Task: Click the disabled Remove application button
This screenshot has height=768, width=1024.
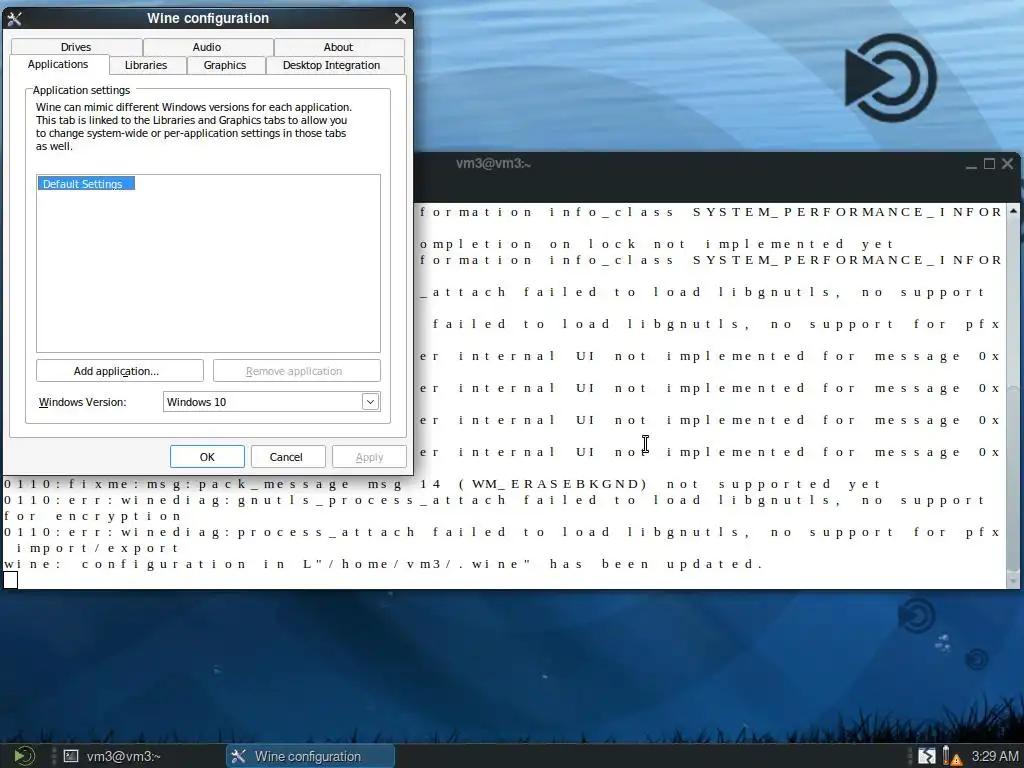Action: pos(296,371)
